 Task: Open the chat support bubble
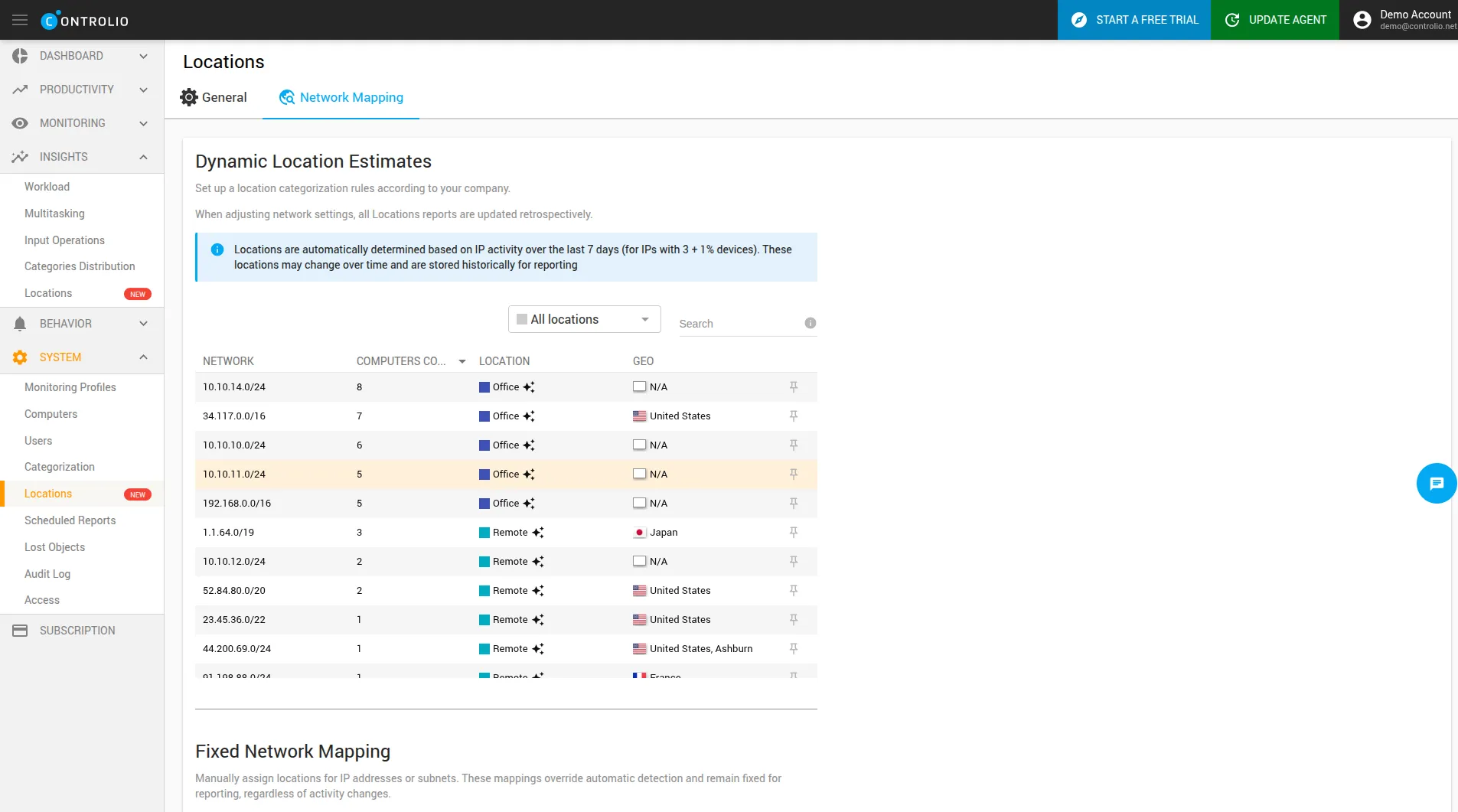1436,484
